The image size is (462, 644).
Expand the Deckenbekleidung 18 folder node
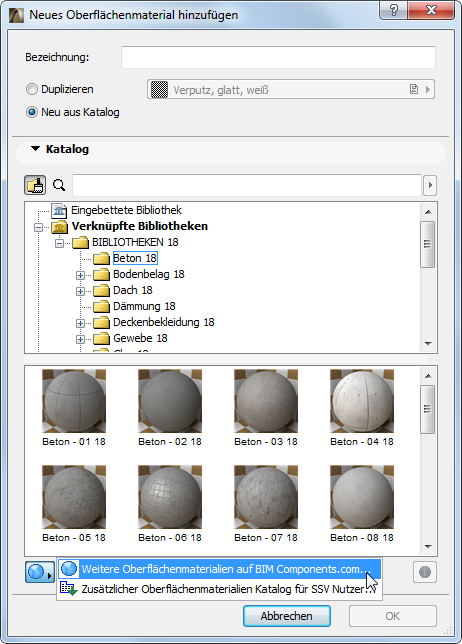click(x=80, y=323)
